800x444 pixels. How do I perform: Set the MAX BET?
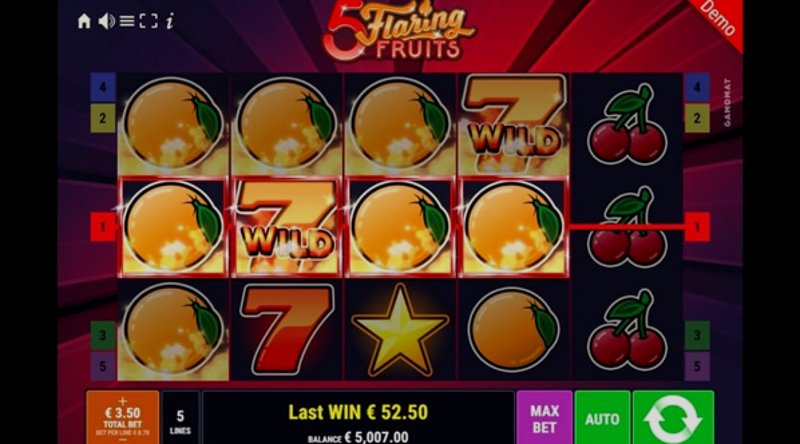(544, 417)
